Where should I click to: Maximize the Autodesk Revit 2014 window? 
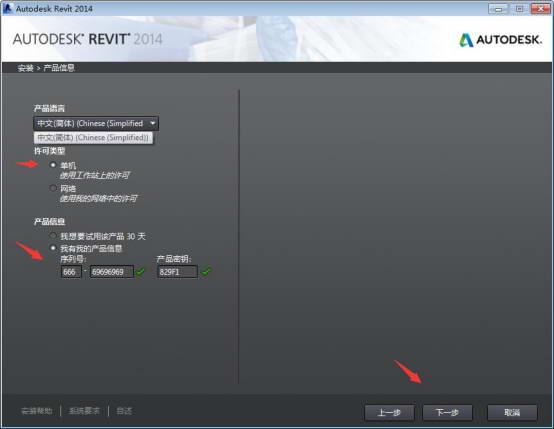(x=519, y=9)
